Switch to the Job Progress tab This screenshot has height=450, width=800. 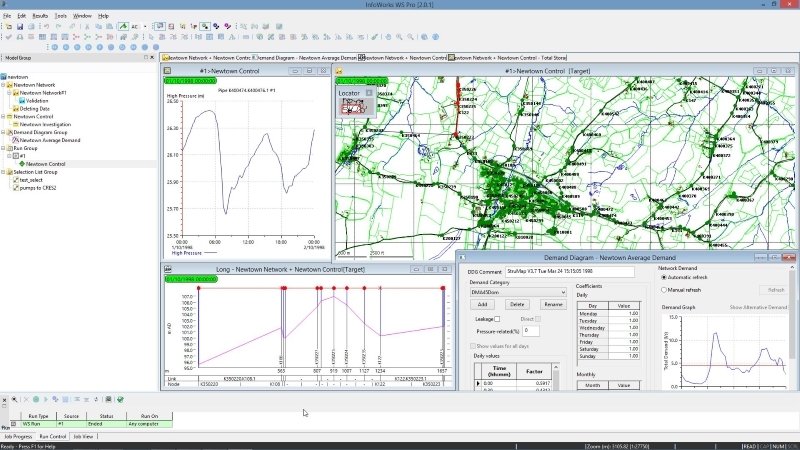coord(18,437)
